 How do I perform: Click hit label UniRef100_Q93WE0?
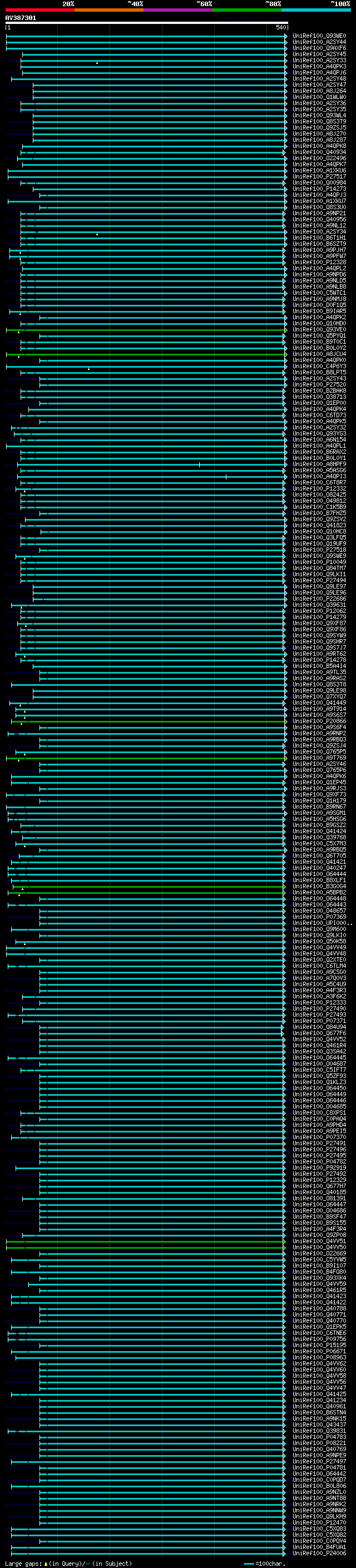click(319, 36)
